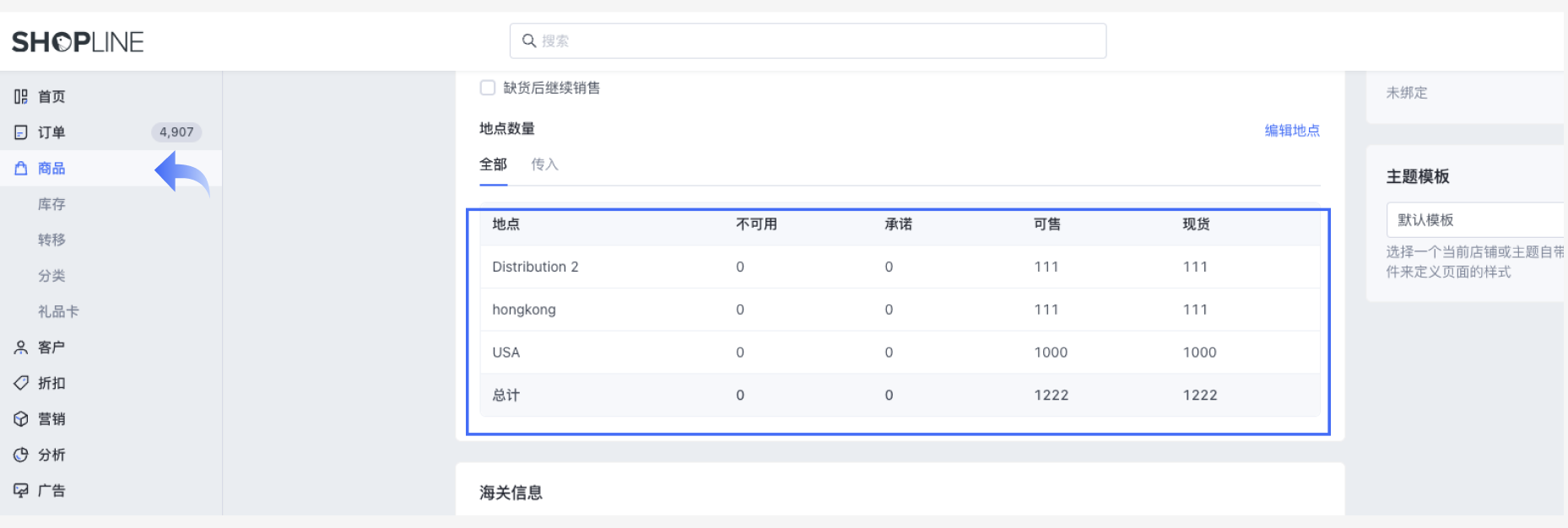Click the 订单 orders icon
This screenshot has width=1568, height=528.
click(21, 132)
